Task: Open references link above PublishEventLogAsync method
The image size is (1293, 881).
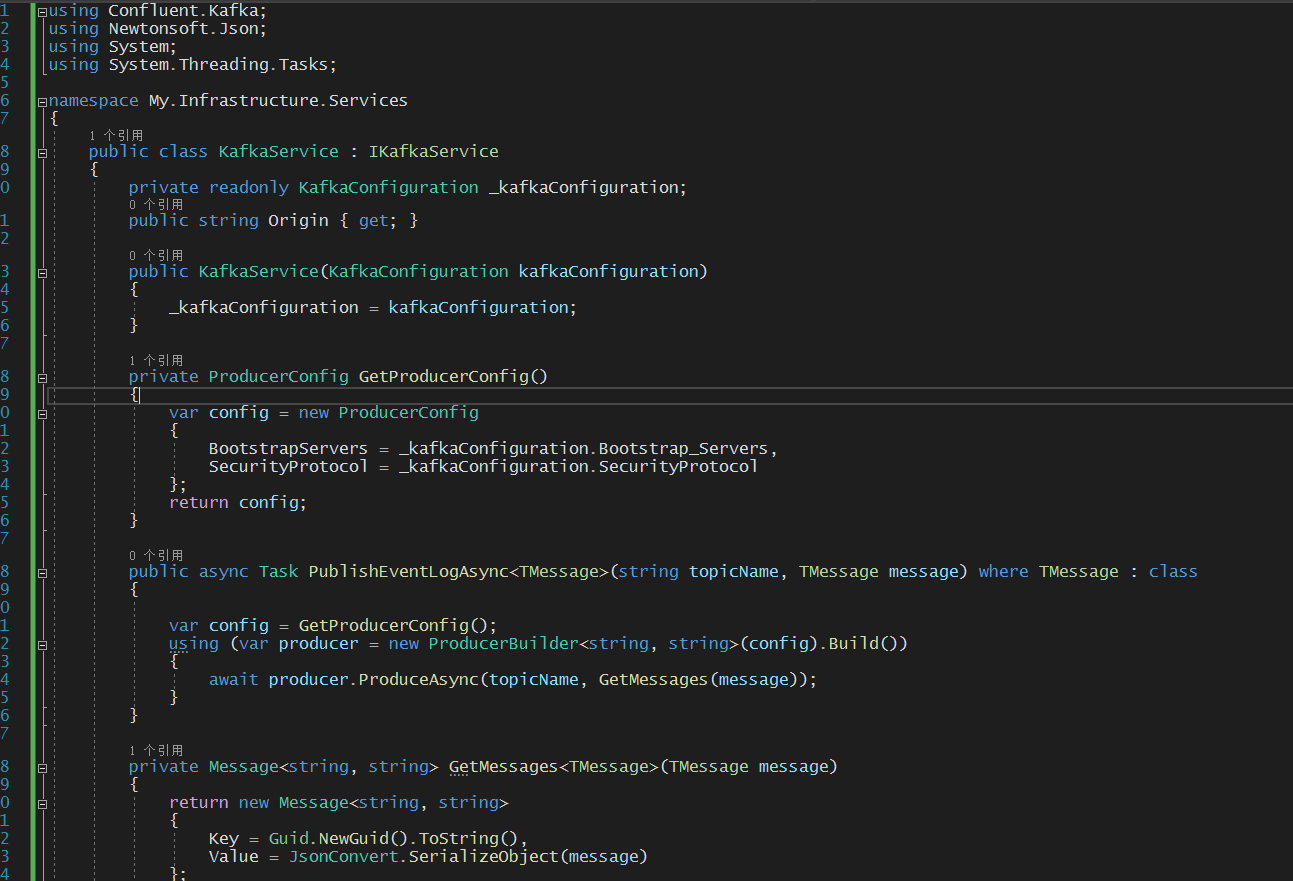Action: (x=156, y=555)
